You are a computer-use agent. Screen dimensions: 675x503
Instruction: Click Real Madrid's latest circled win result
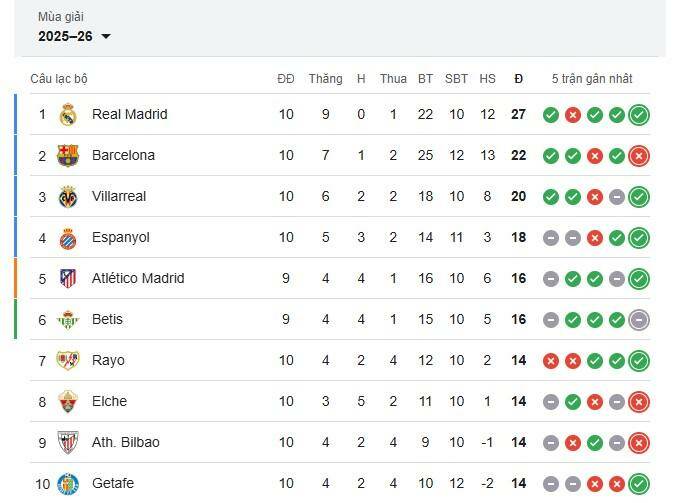[x=639, y=115]
